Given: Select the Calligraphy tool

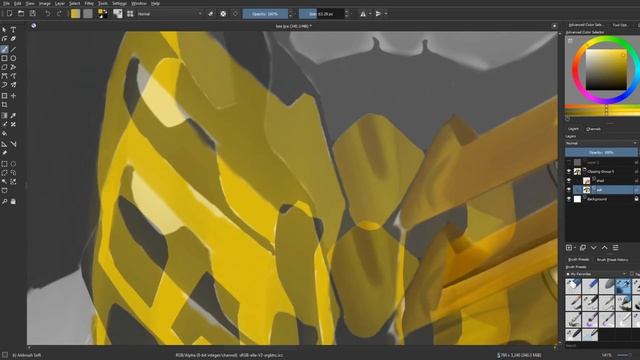Looking at the screenshot, I should (13, 39).
